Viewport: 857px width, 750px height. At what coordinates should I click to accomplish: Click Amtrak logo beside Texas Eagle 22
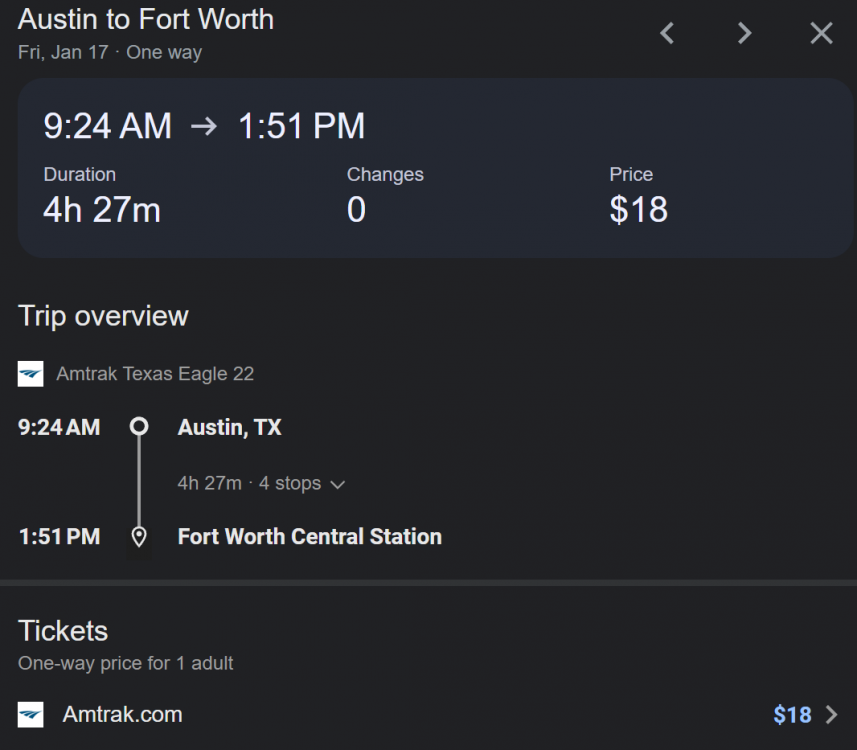pos(31,374)
